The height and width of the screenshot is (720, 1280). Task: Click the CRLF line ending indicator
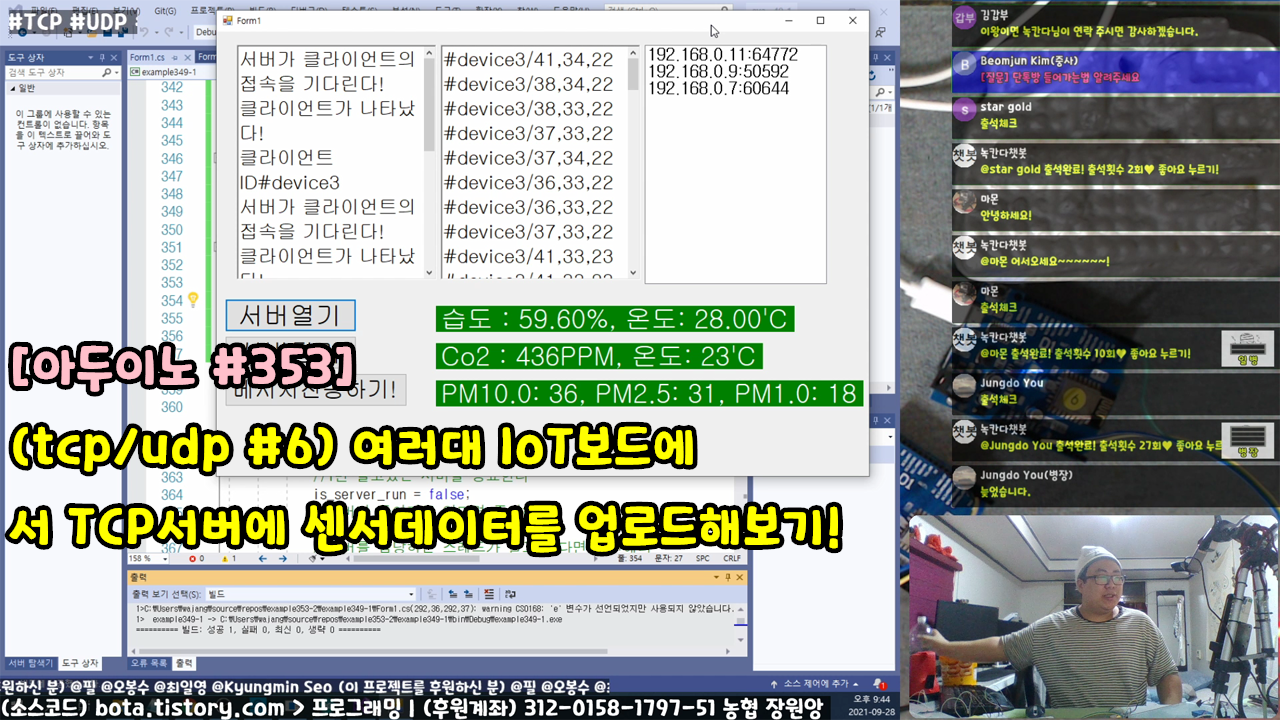[x=732, y=559]
